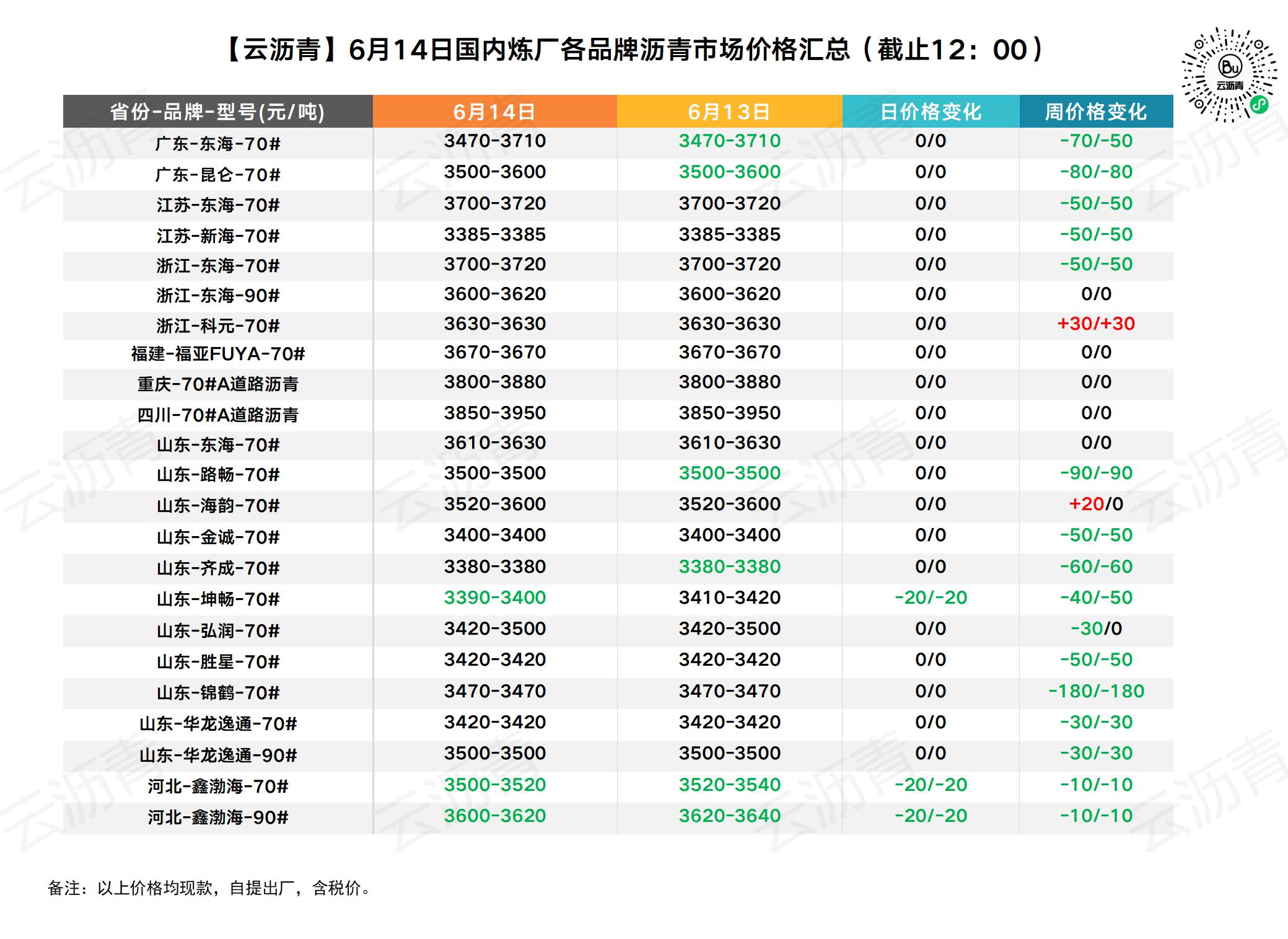Click the 云沥青 mini-program QR code
The height and width of the screenshot is (939, 1288).
(1230, 76)
